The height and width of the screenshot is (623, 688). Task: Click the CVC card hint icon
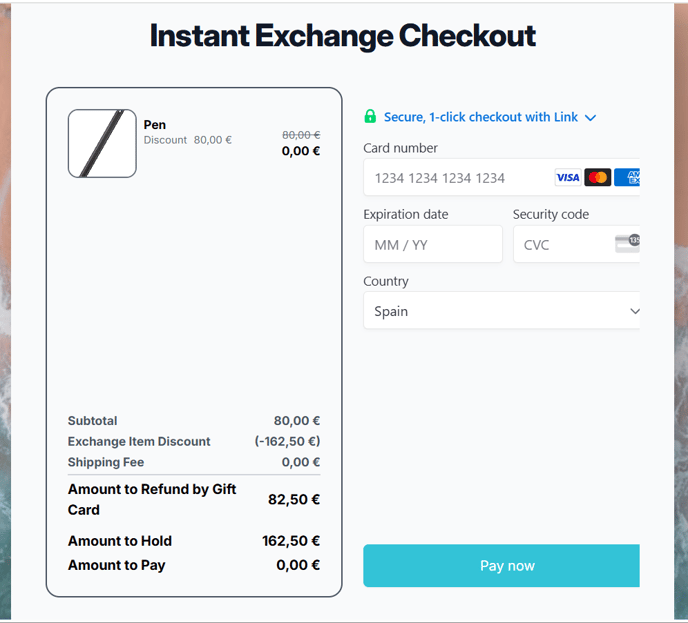tap(627, 243)
